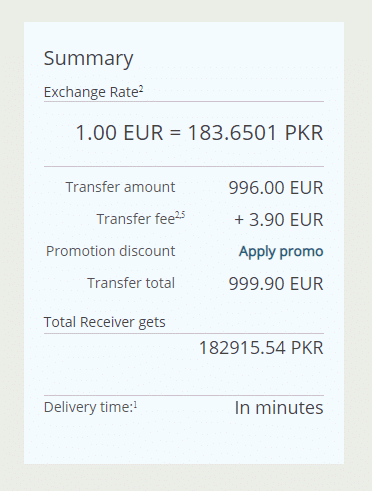Click the Delivery time footnote 1 superscript
The width and height of the screenshot is (372, 491).
point(135,405)
